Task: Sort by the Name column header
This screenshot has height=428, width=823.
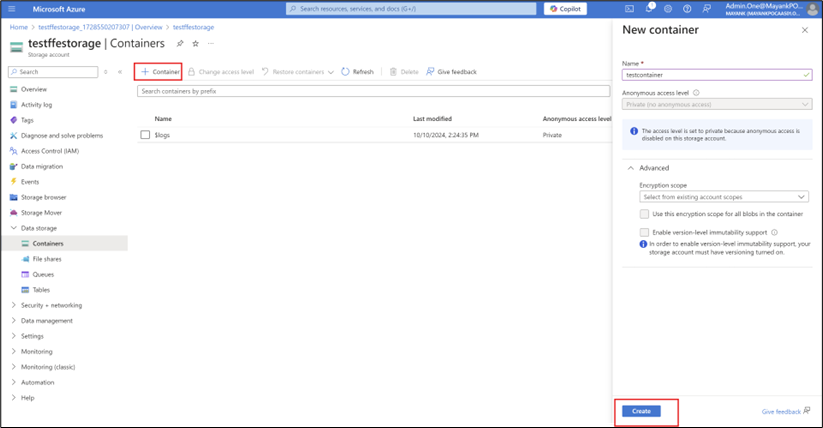Action: coord(163,119)
